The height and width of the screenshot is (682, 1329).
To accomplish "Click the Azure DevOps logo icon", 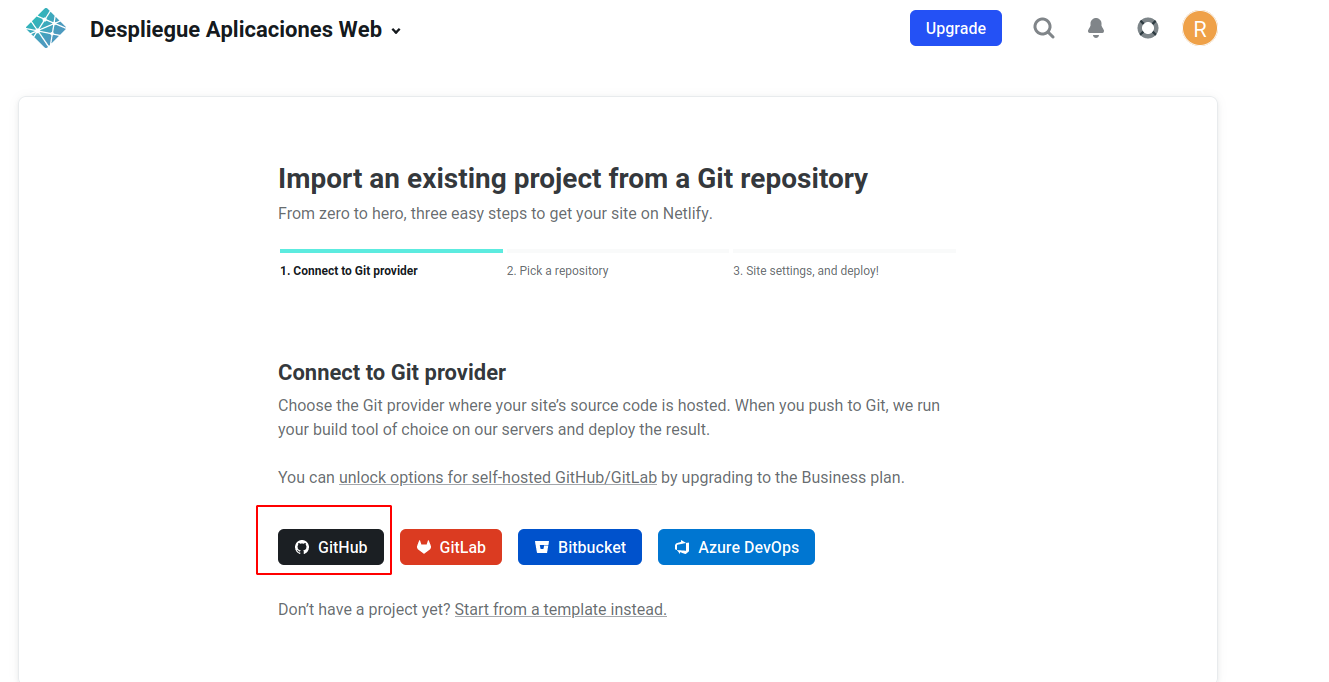I will pos(682,547).
